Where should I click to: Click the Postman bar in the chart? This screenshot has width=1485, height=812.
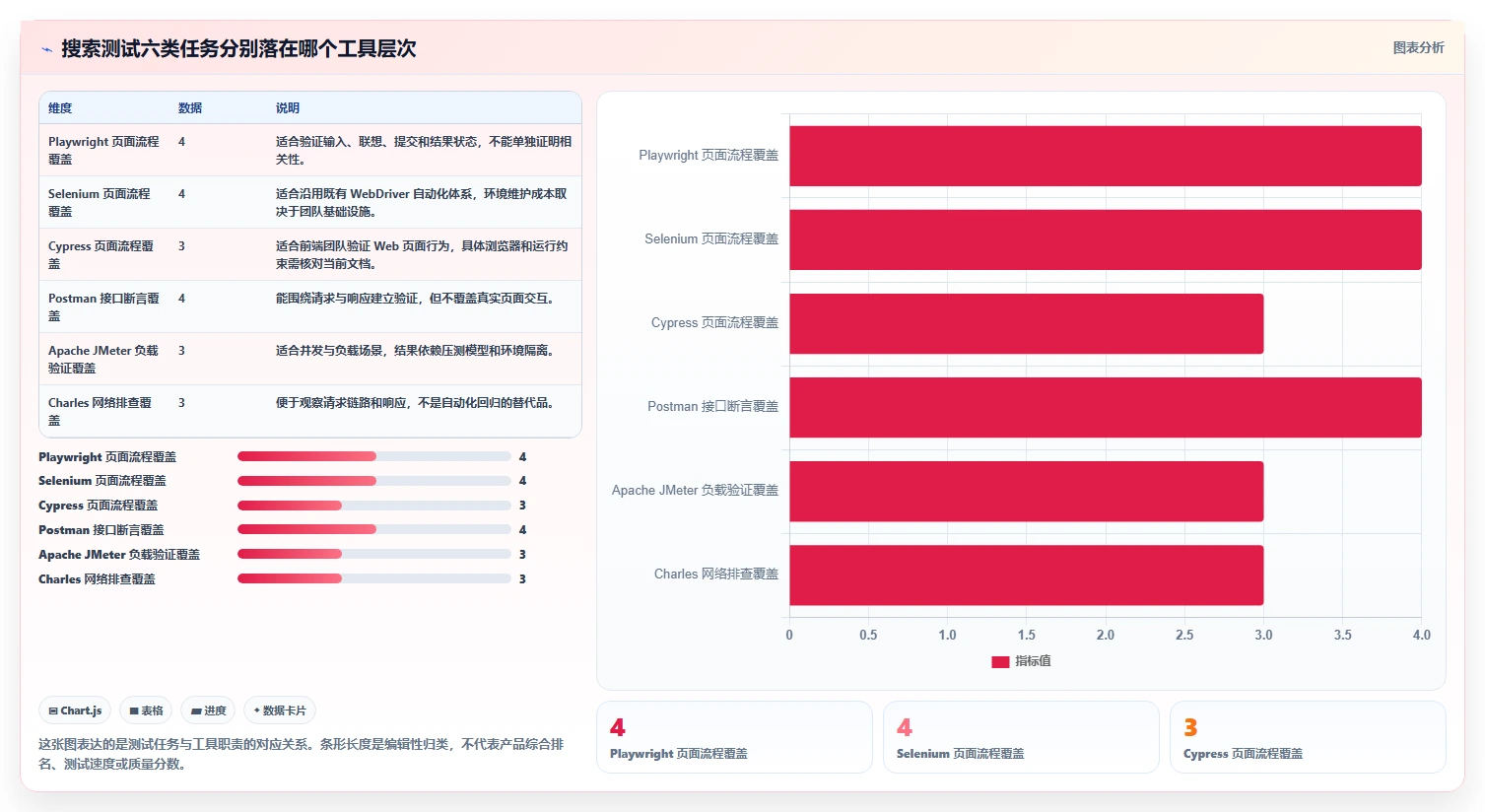click(x=1106, y=407)
